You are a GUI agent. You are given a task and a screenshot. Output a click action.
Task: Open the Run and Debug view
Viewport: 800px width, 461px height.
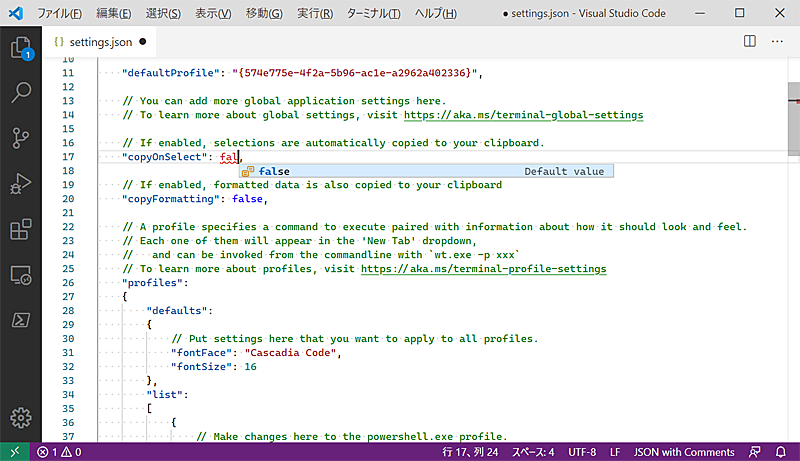20,184
